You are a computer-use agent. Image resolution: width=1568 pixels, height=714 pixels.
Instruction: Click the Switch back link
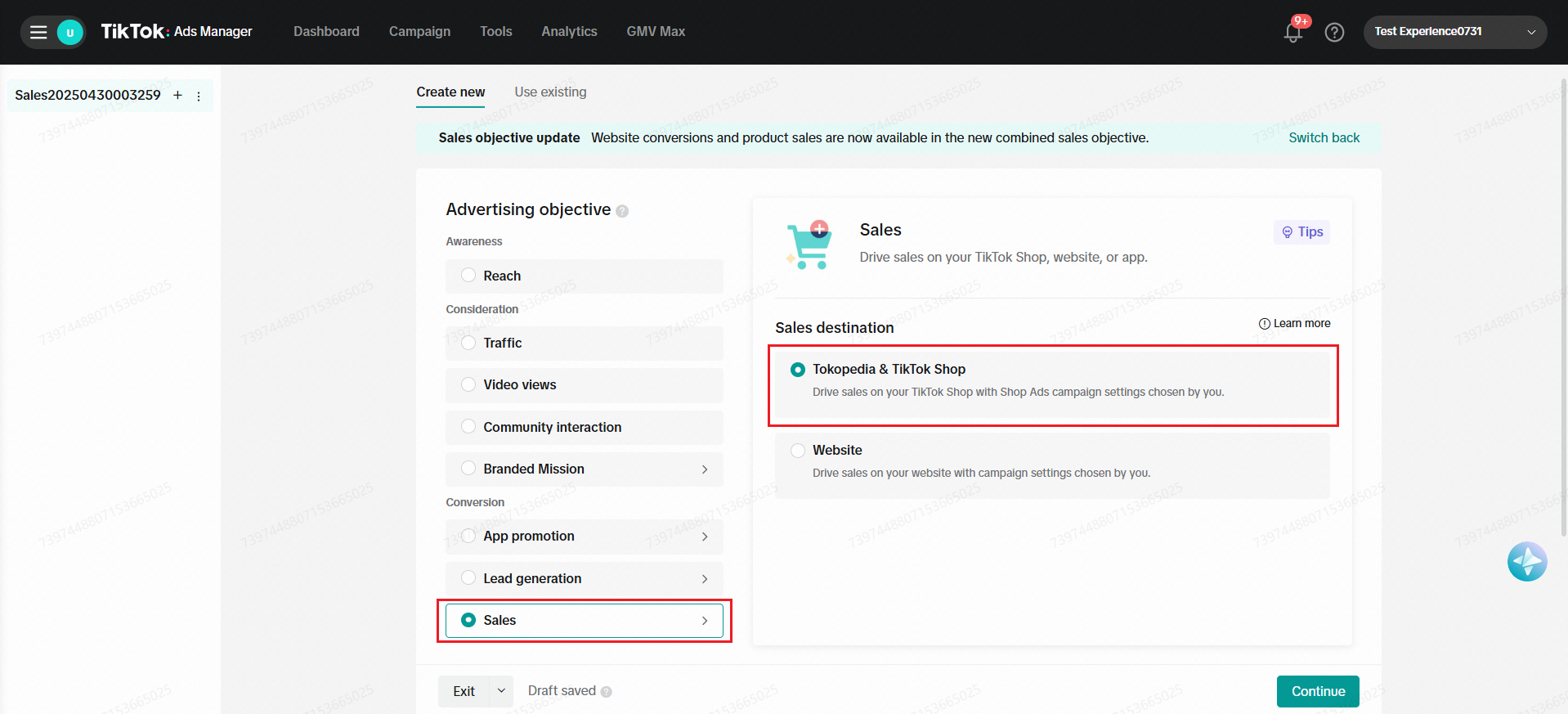[x=1324, y=137]
